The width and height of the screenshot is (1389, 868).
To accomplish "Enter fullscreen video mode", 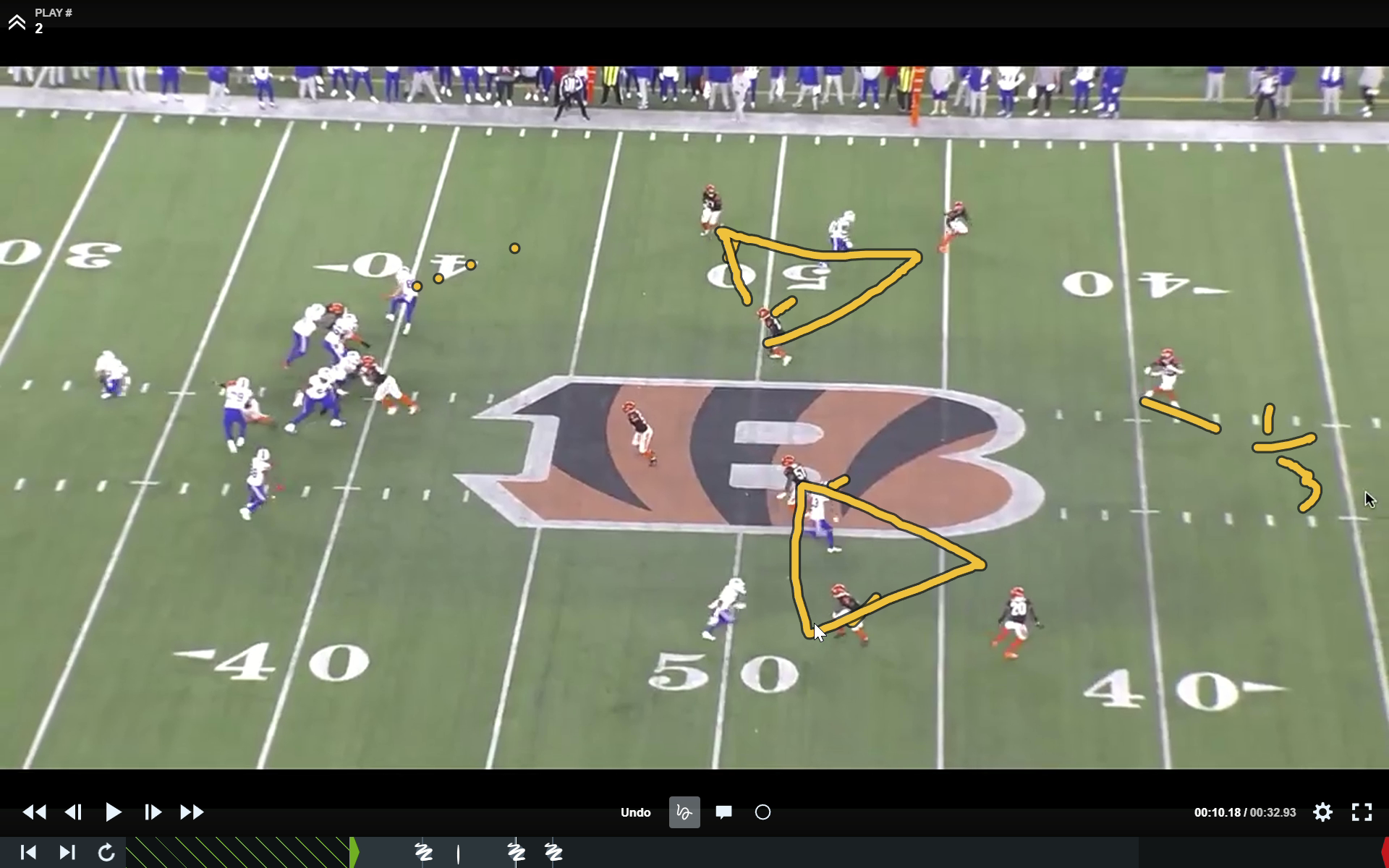I will (x=1362, y=812).
